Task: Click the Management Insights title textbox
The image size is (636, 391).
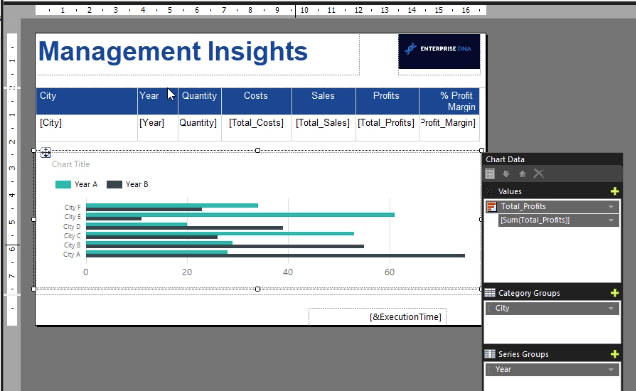Action: pos(198,55)
